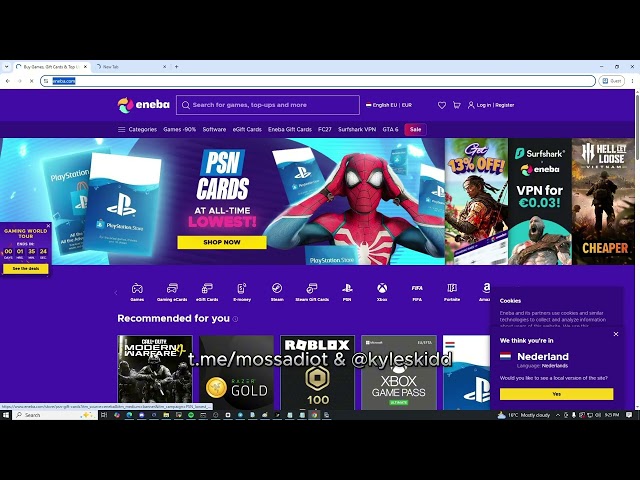Open the Roblox 100 product card

pos(318,372)
